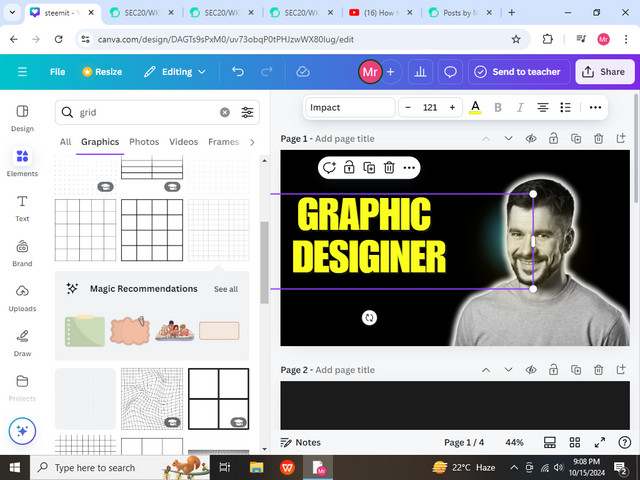Open the Uploads side panel

click(x=22, y=298)
